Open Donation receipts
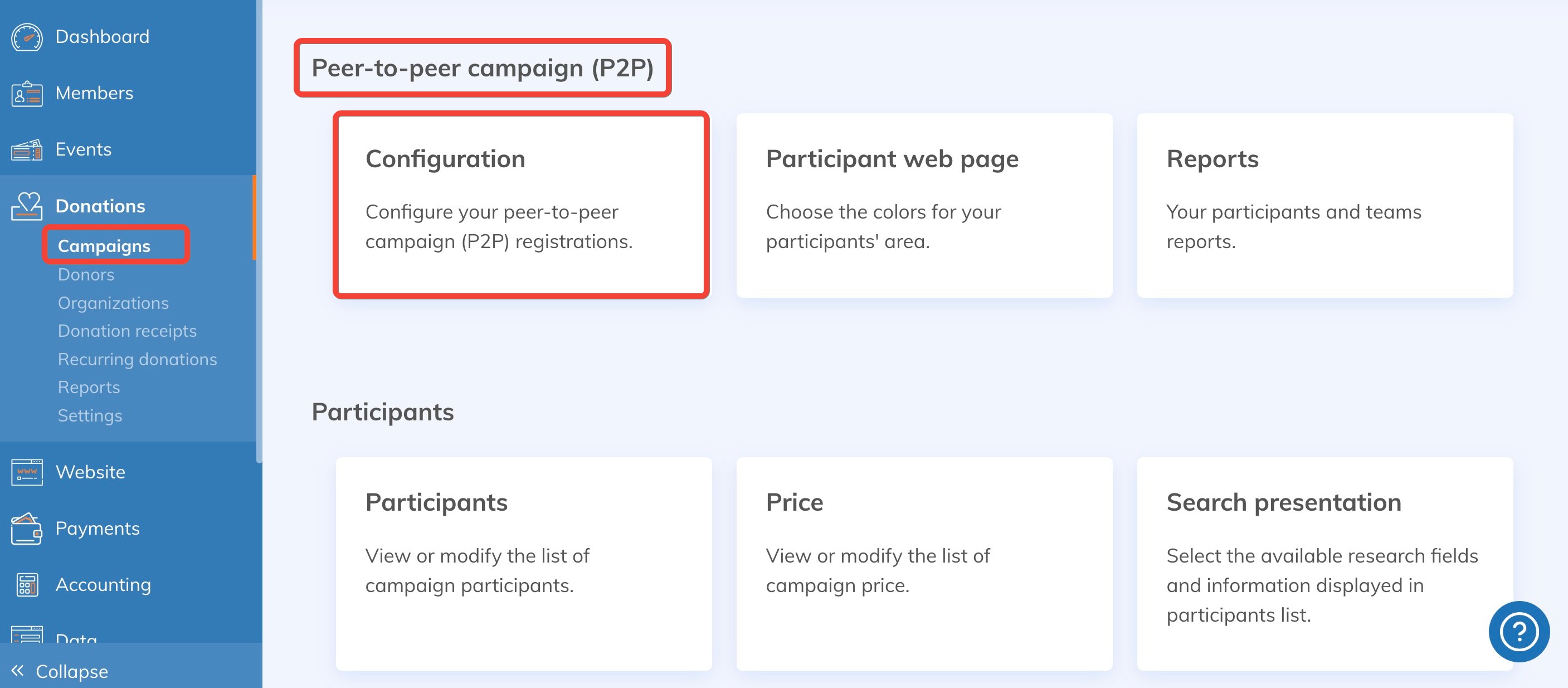 126,331
